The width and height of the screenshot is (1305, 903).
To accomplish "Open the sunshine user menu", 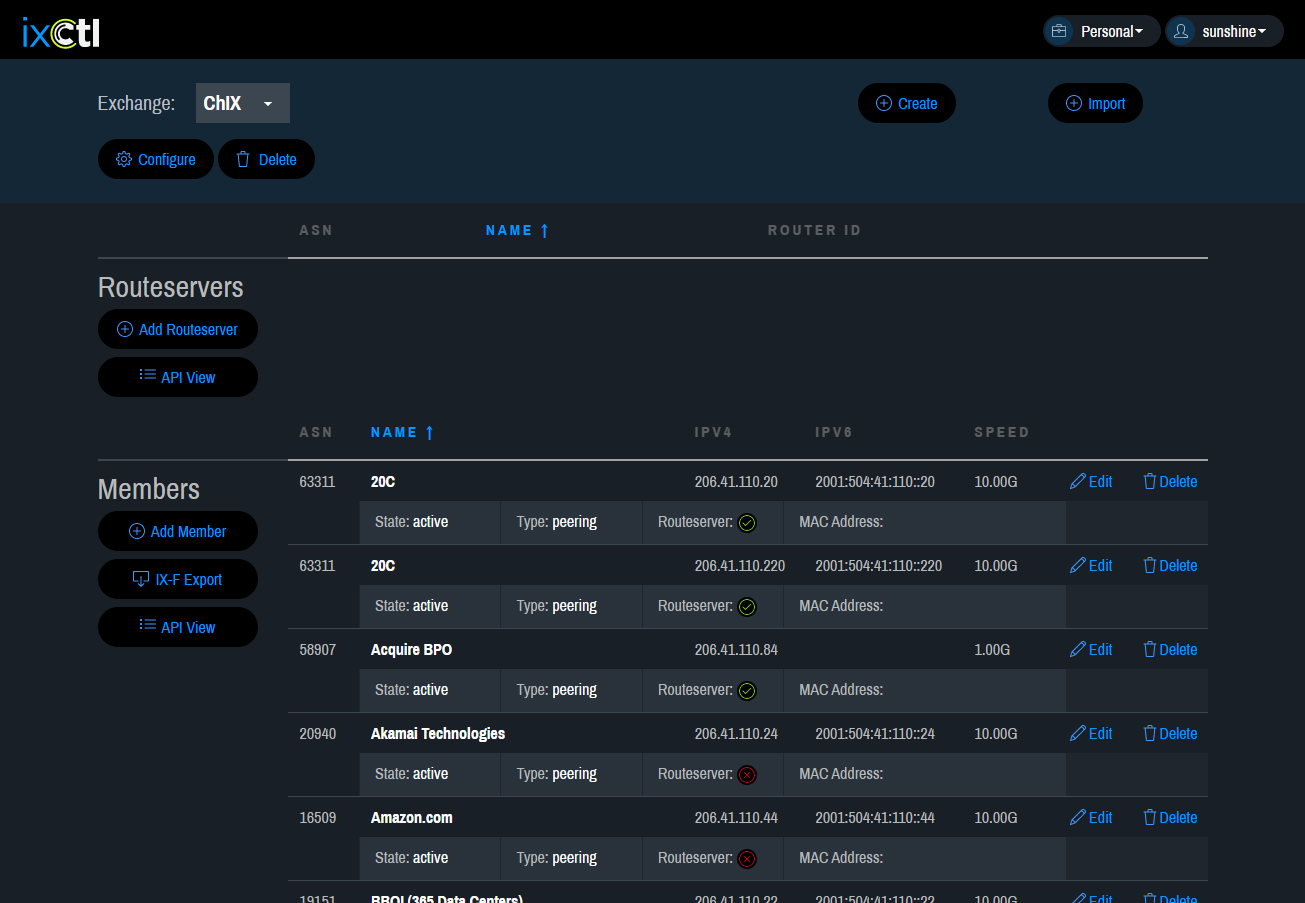I will point(1224,31).
